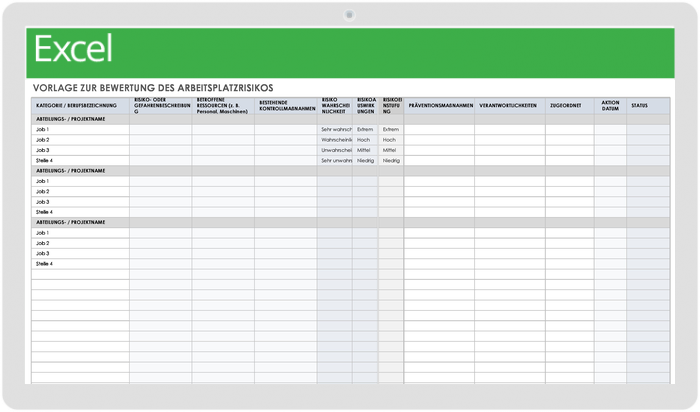Select the 'Aktion Datum' column header
This screenshot has height=412, width=700.
(x=610, y=106)
